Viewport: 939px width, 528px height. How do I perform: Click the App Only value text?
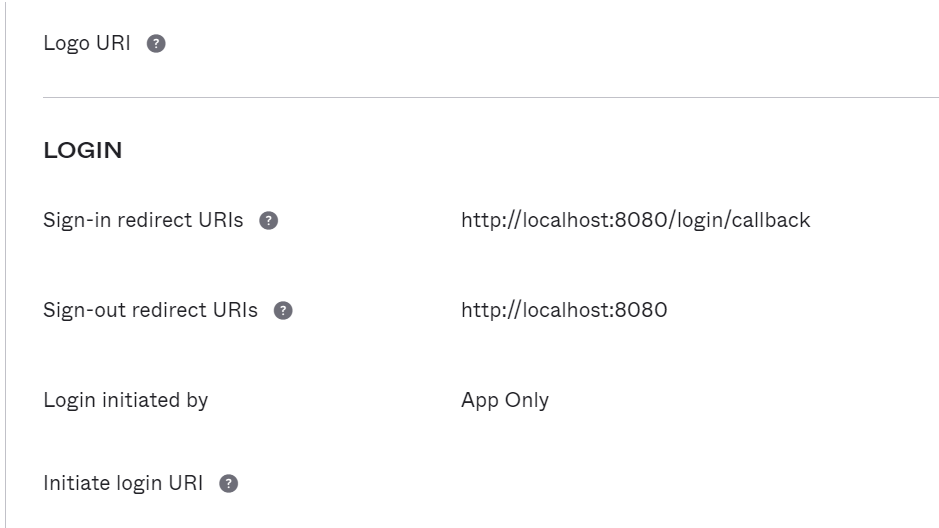pos(505,400)
